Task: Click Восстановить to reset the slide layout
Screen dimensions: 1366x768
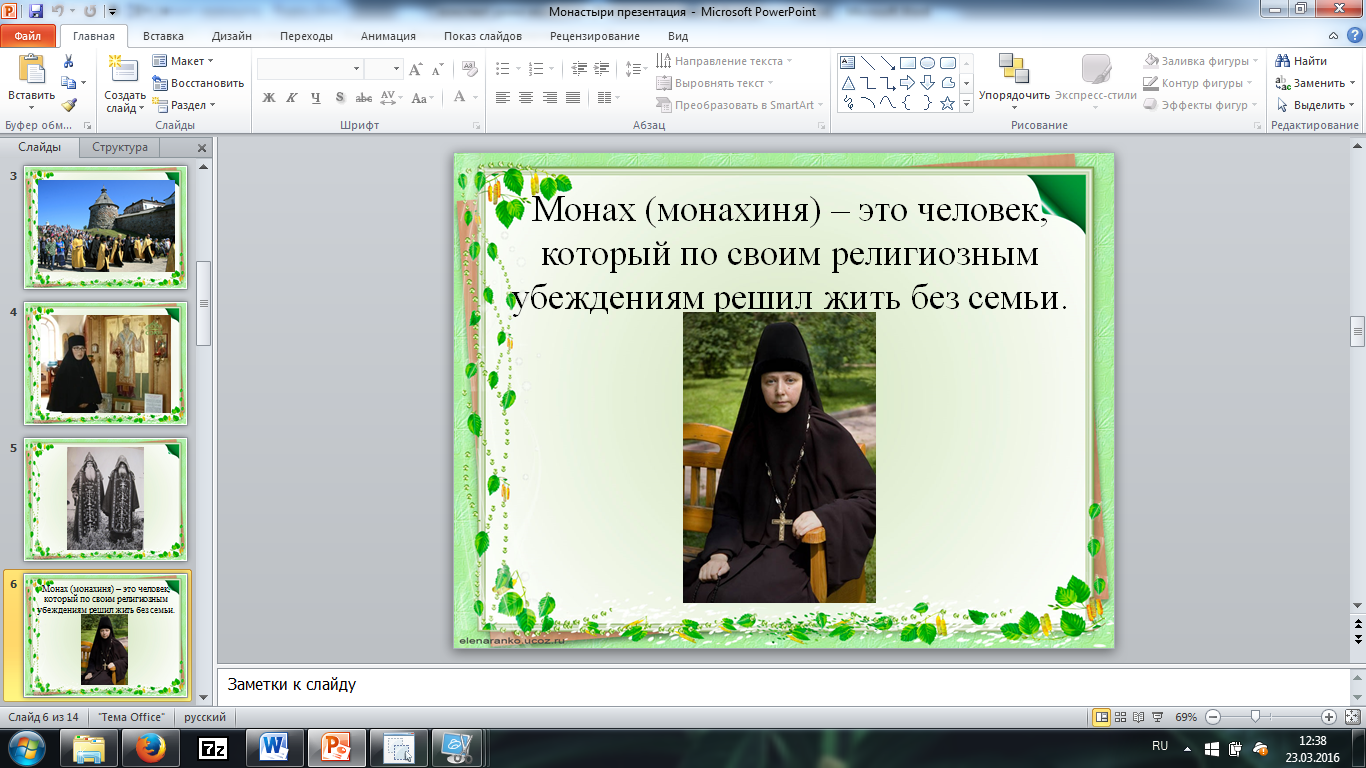Action: 198,83
